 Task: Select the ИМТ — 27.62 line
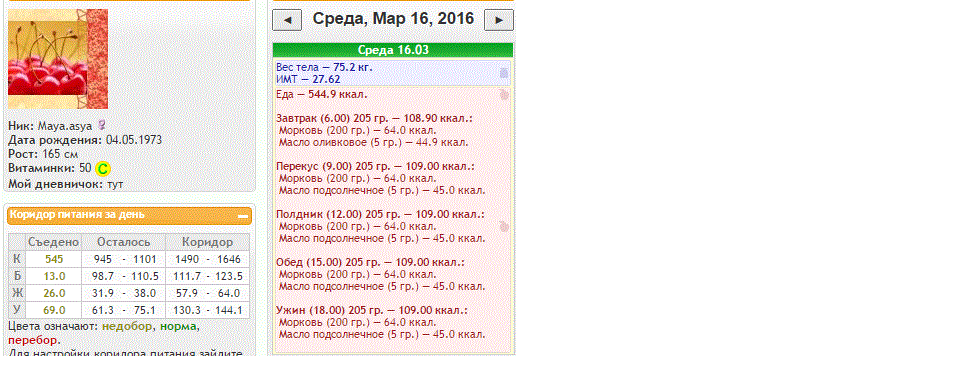point(308,79)
